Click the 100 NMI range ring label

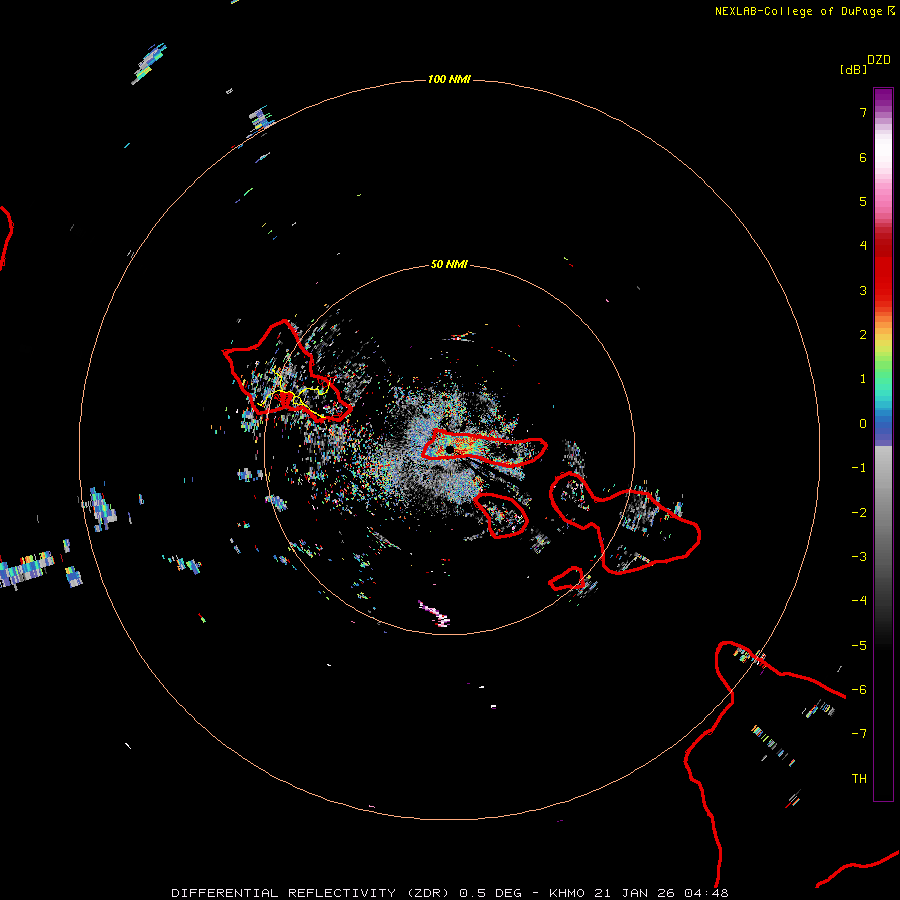pos(449,79)
